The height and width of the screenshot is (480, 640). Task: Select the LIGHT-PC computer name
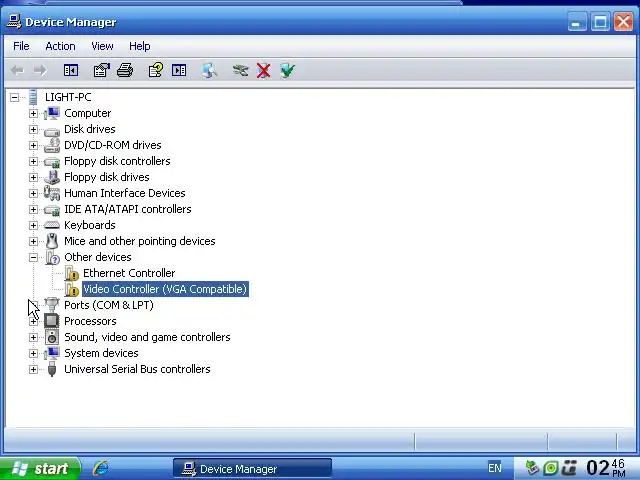(68, 97)
